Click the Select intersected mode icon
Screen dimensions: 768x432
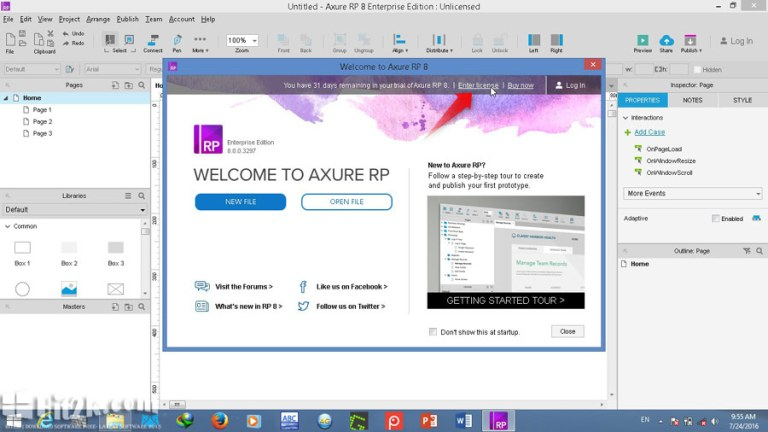point(110,39)
